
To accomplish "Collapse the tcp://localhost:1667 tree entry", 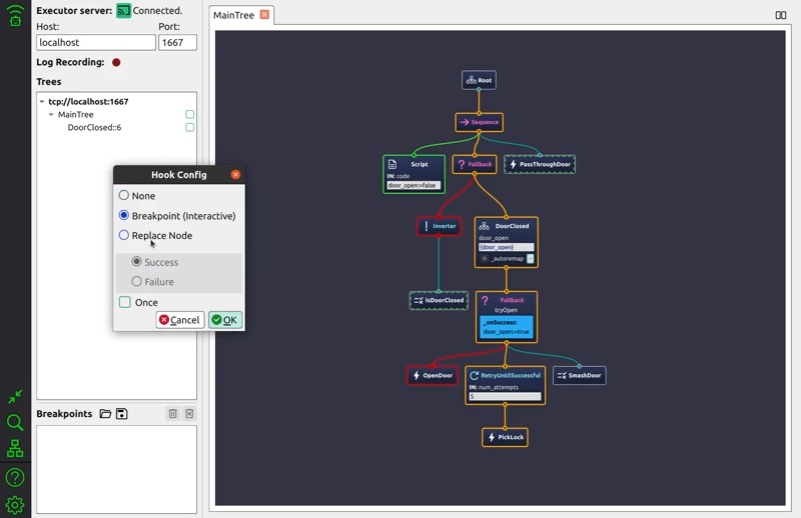I will 42,102.
